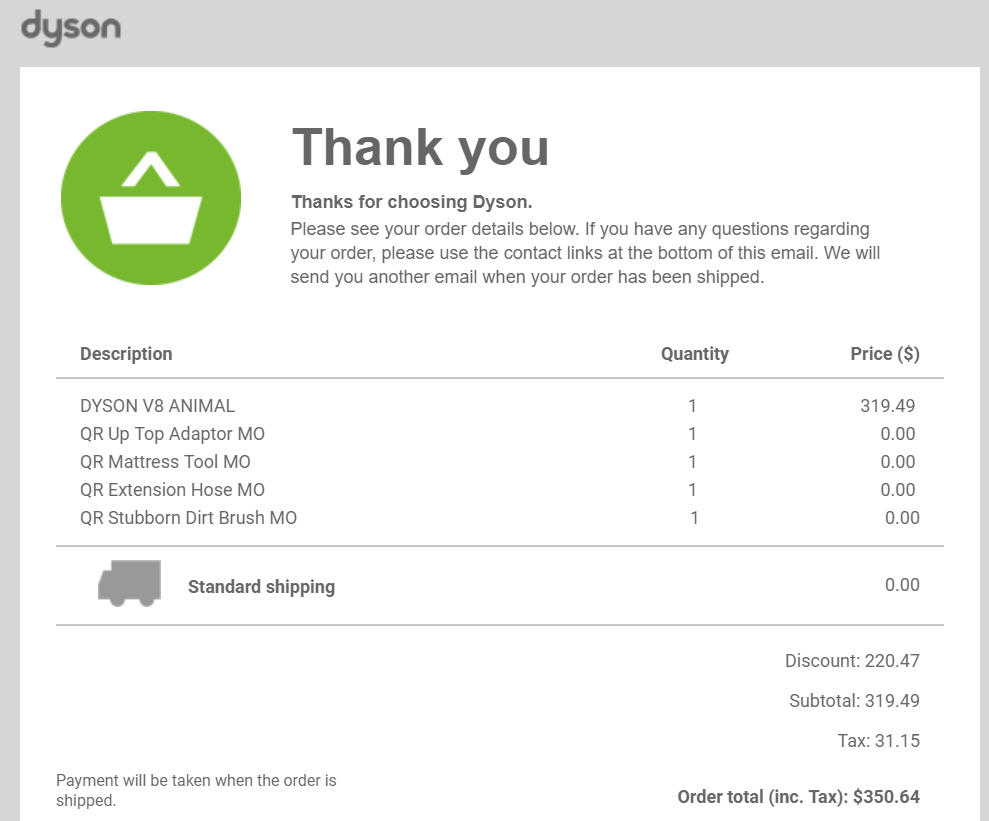Click the 319.49 price of Dyson V8
Viewport: 989px width, 821px height.
[x=887, y=406]
